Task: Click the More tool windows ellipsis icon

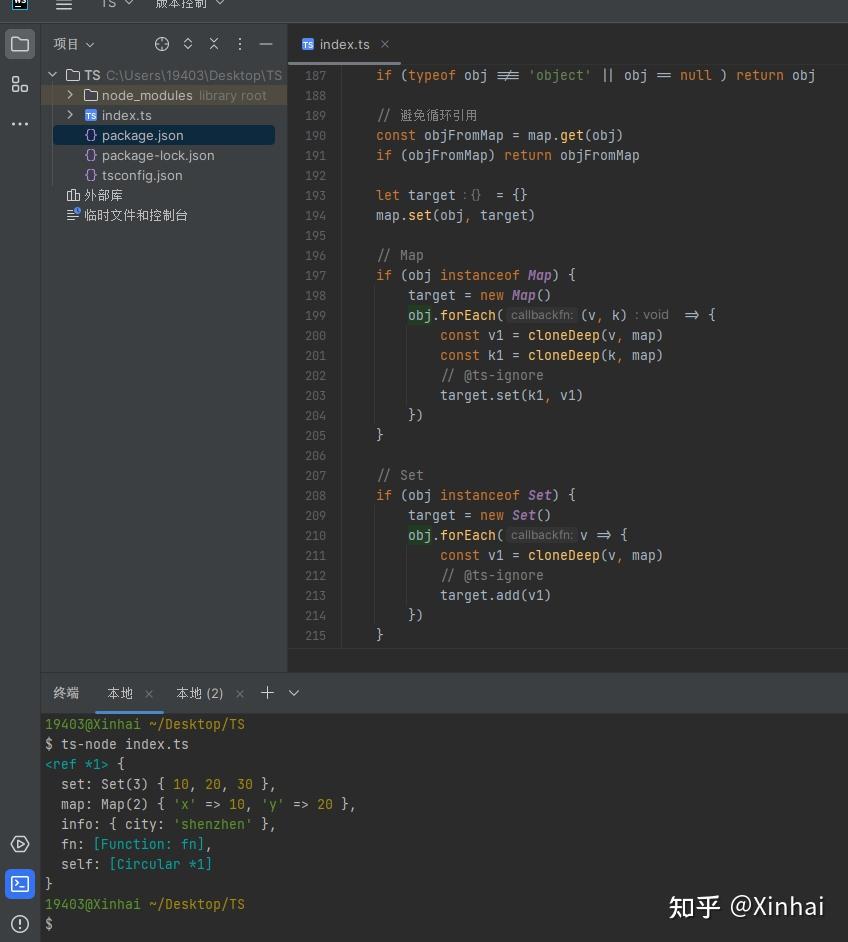Action: 20,124
